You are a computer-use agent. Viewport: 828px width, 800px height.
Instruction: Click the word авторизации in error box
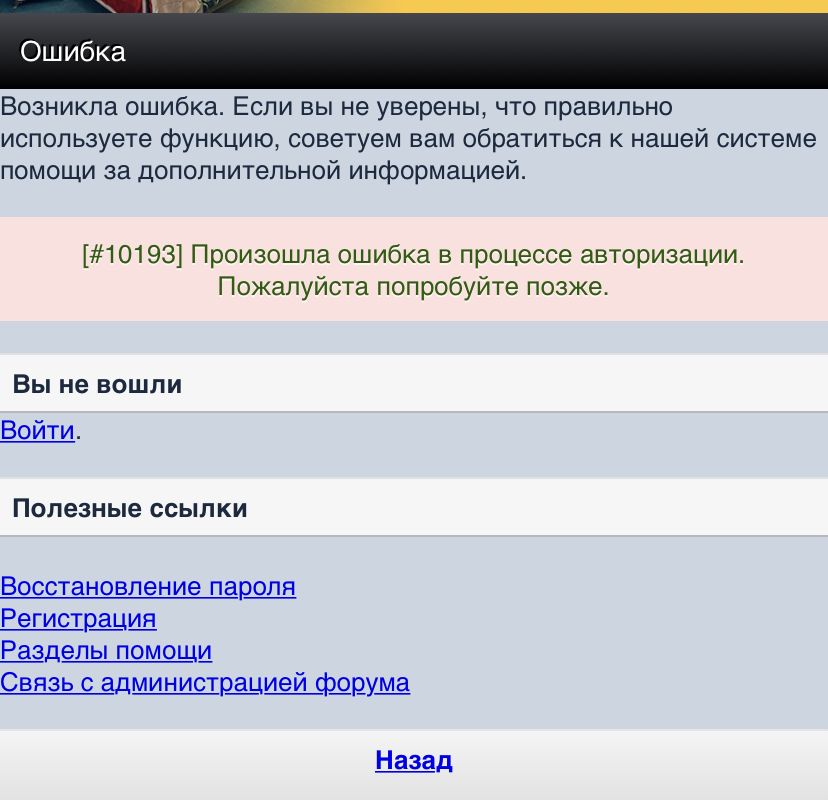(660, 254)
